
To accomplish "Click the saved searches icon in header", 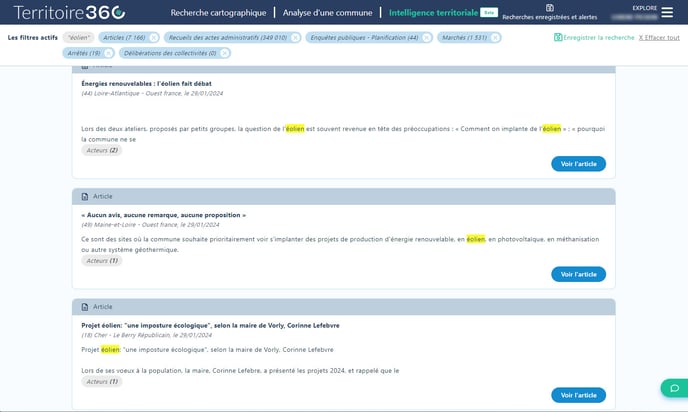I will tap(549, 7).
